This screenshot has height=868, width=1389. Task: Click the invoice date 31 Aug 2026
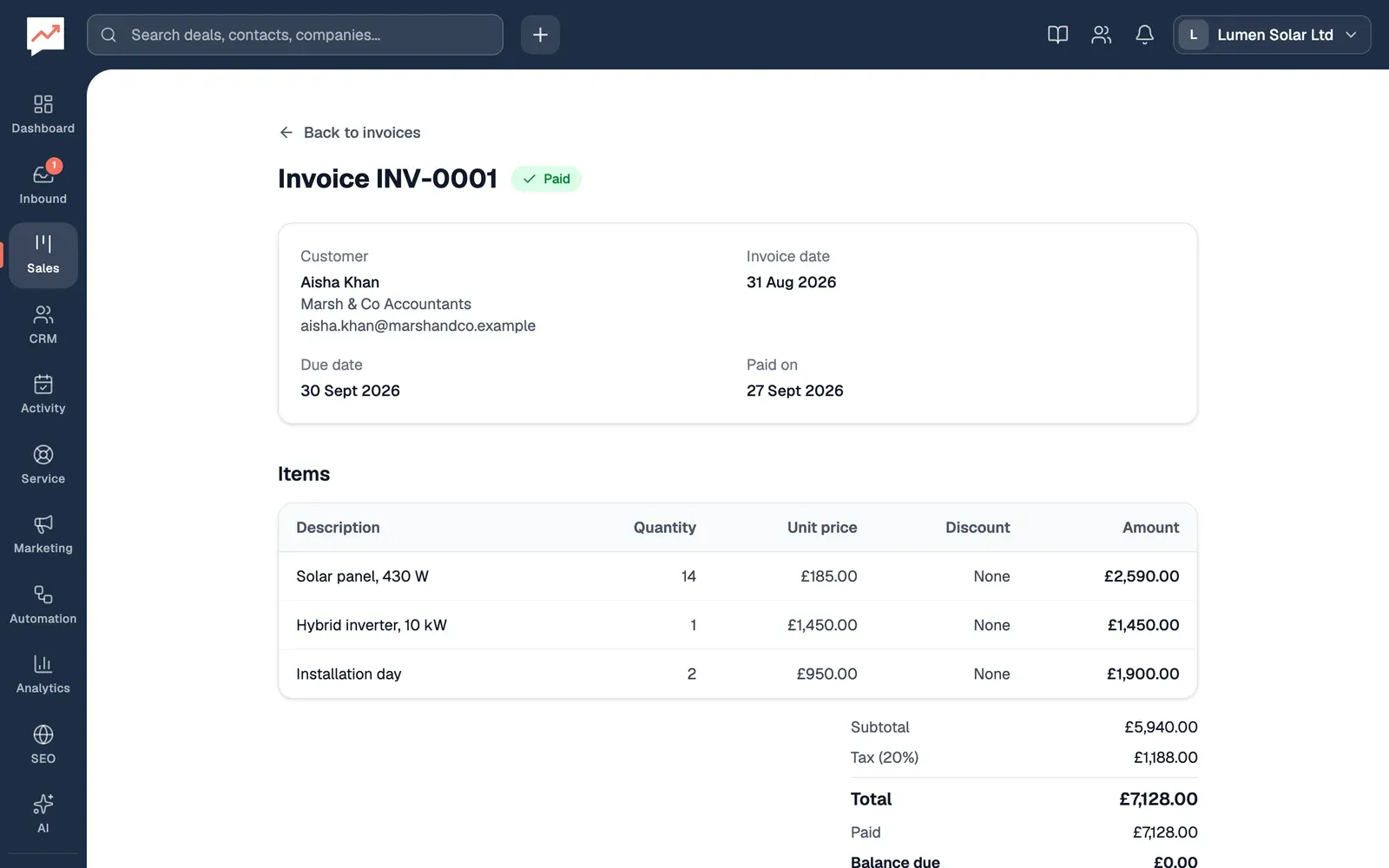coord(791,282)
